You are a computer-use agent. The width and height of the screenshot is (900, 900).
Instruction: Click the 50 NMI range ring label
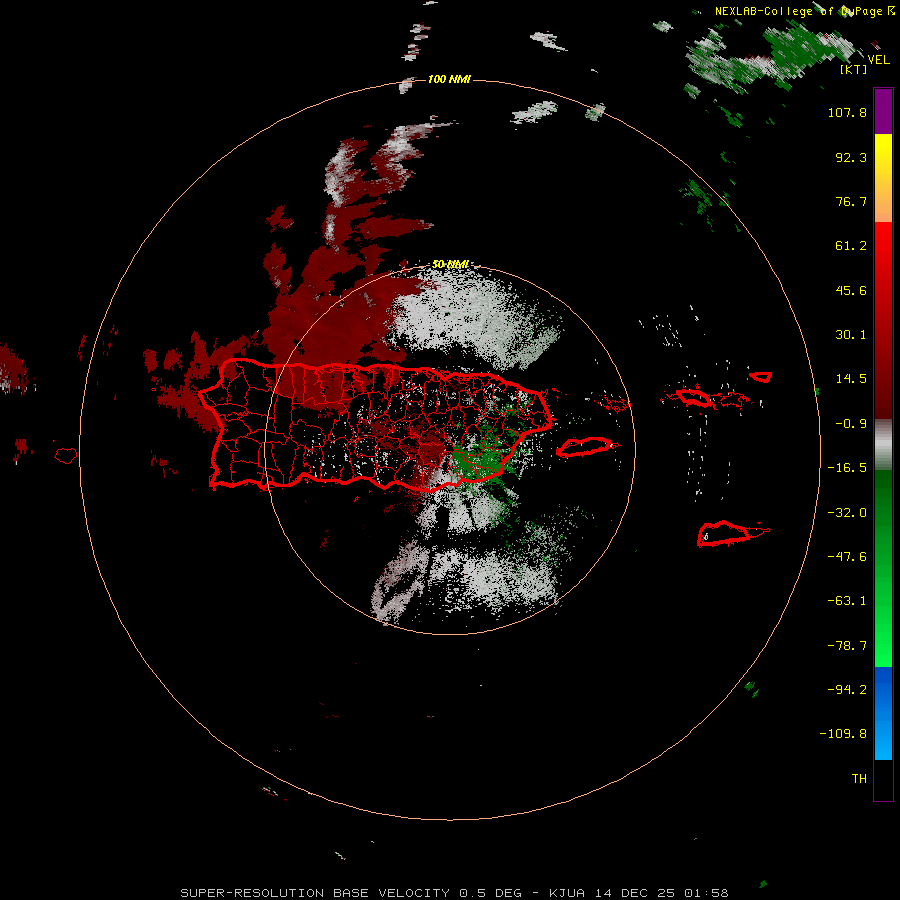450,264
